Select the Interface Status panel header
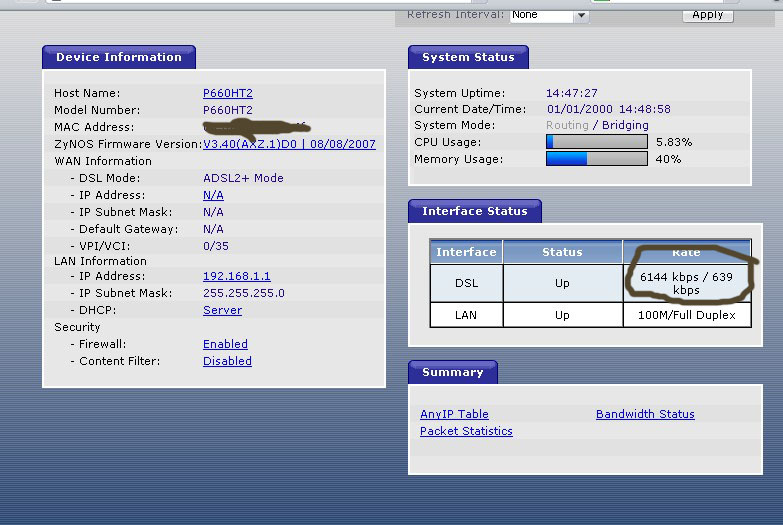Image resolution: width=783 pixels, height=525 pixels. point(474,211)
